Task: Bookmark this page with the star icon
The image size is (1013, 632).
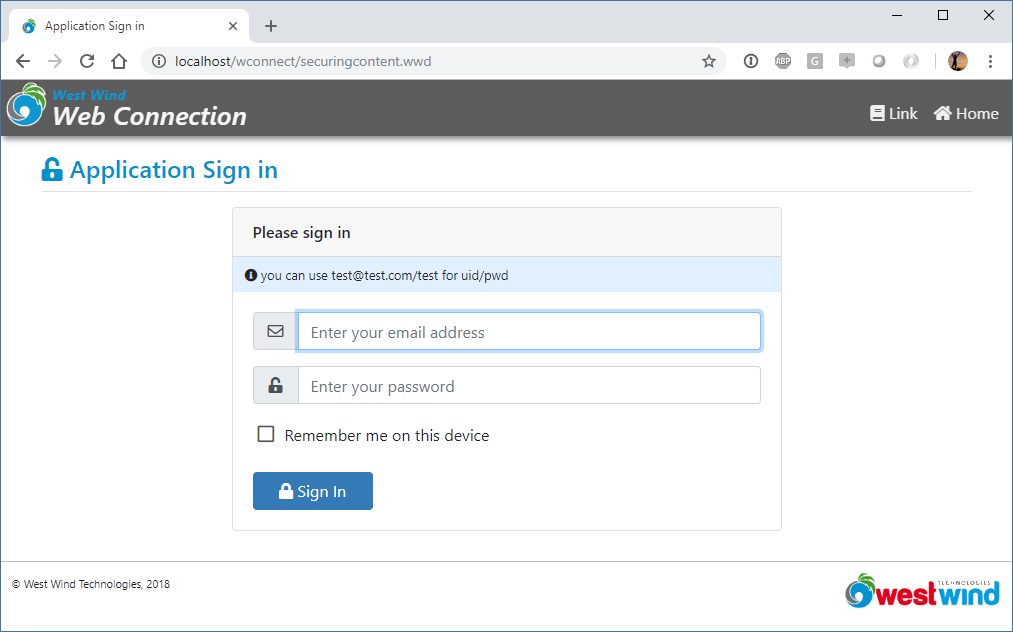Action: point(709,61)
